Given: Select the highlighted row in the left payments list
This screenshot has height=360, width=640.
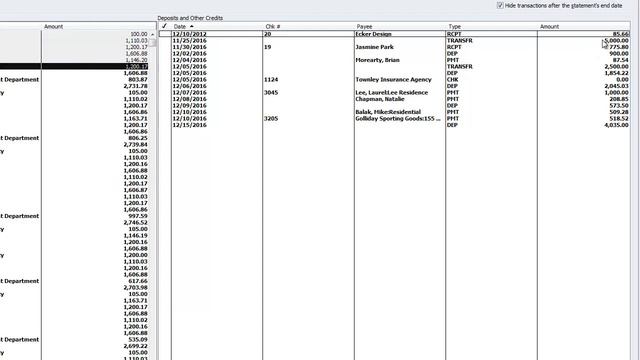Looking at the screenshot, I should tap(74, 67).
